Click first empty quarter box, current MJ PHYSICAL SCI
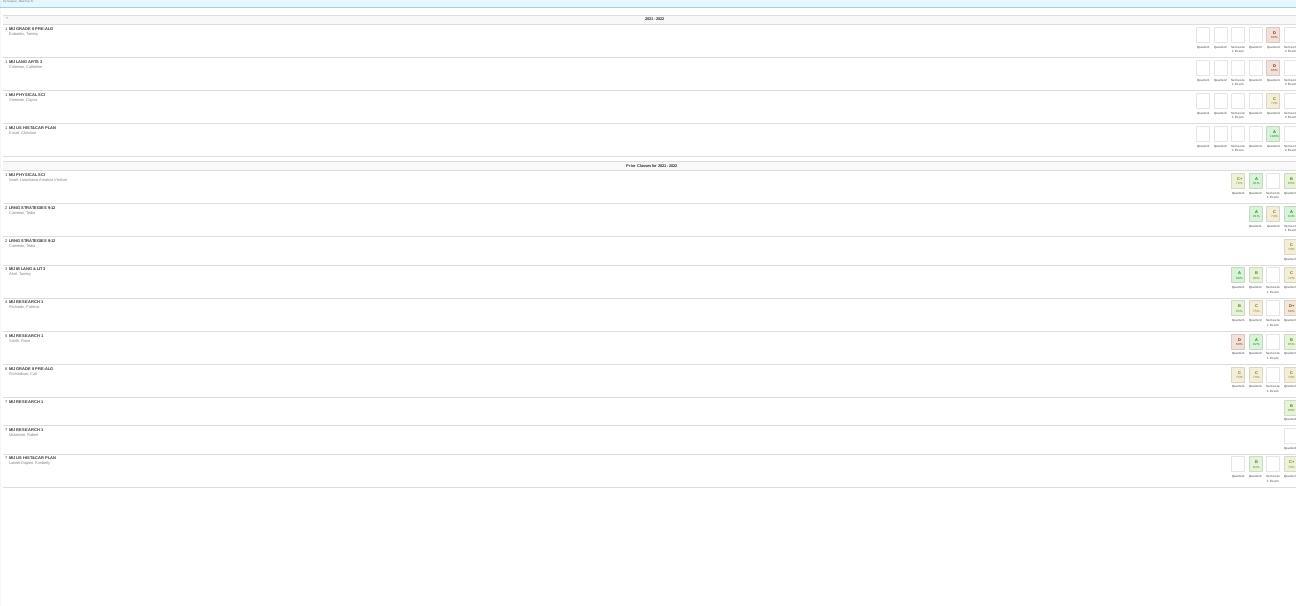Screen dimensions: 1296x606 coord(1203,101)
